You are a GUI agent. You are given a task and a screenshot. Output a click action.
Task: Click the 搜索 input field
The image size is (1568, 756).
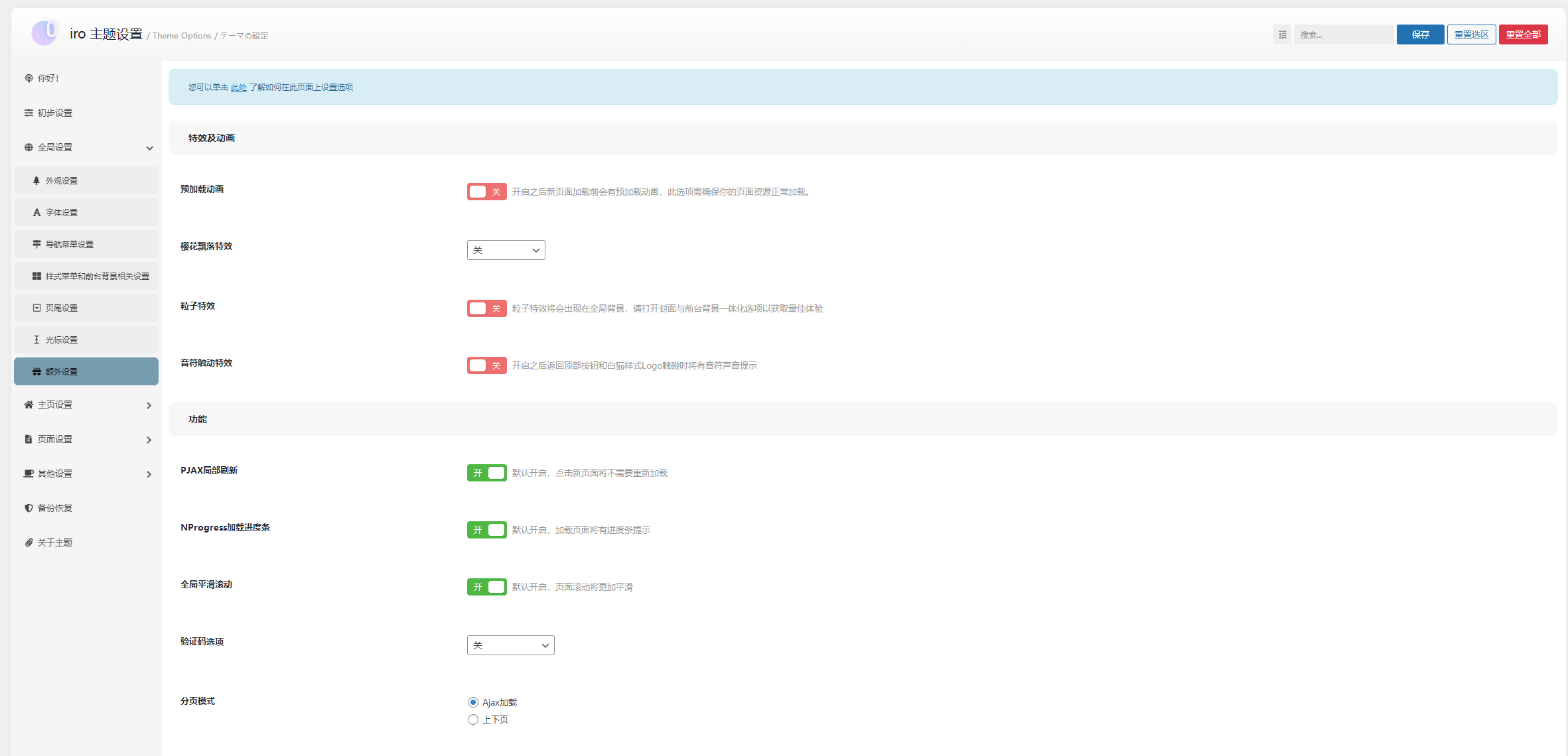pos(1343,34)
